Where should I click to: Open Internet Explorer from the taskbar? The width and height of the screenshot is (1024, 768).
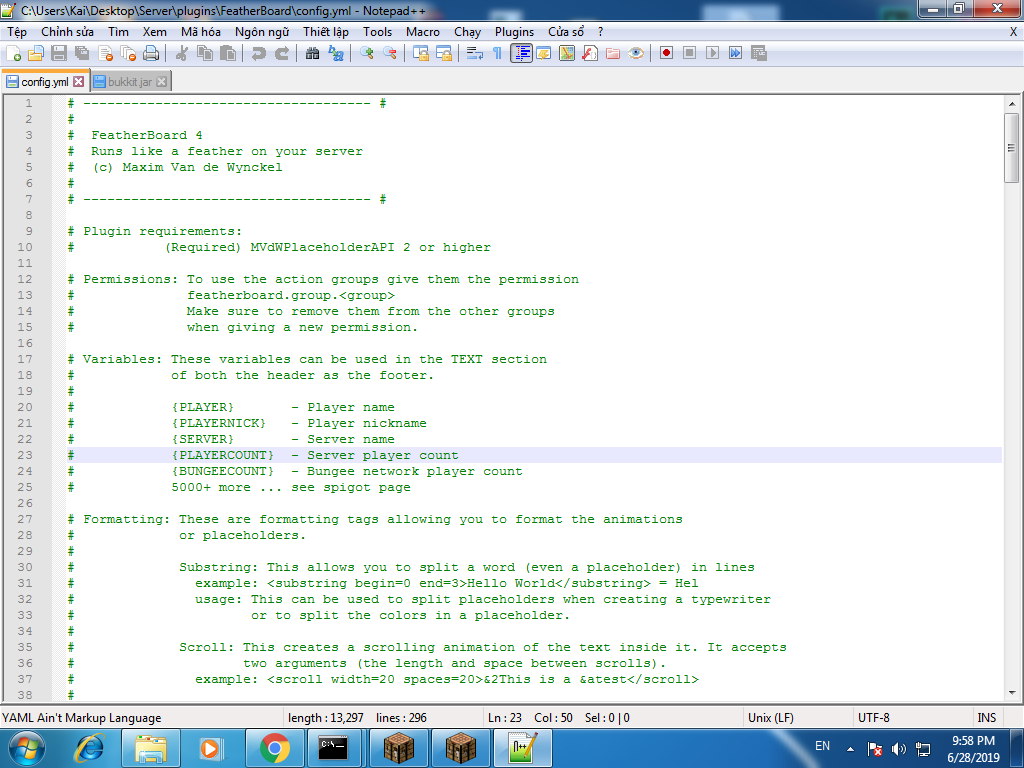(x=89, y=748)
